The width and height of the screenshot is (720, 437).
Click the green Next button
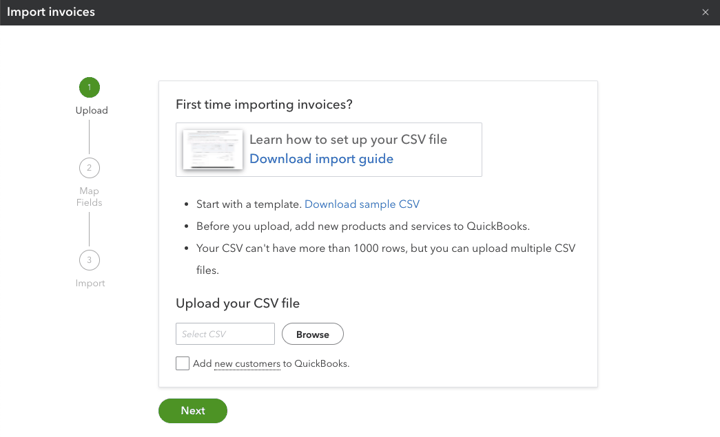tap(193, 410)
